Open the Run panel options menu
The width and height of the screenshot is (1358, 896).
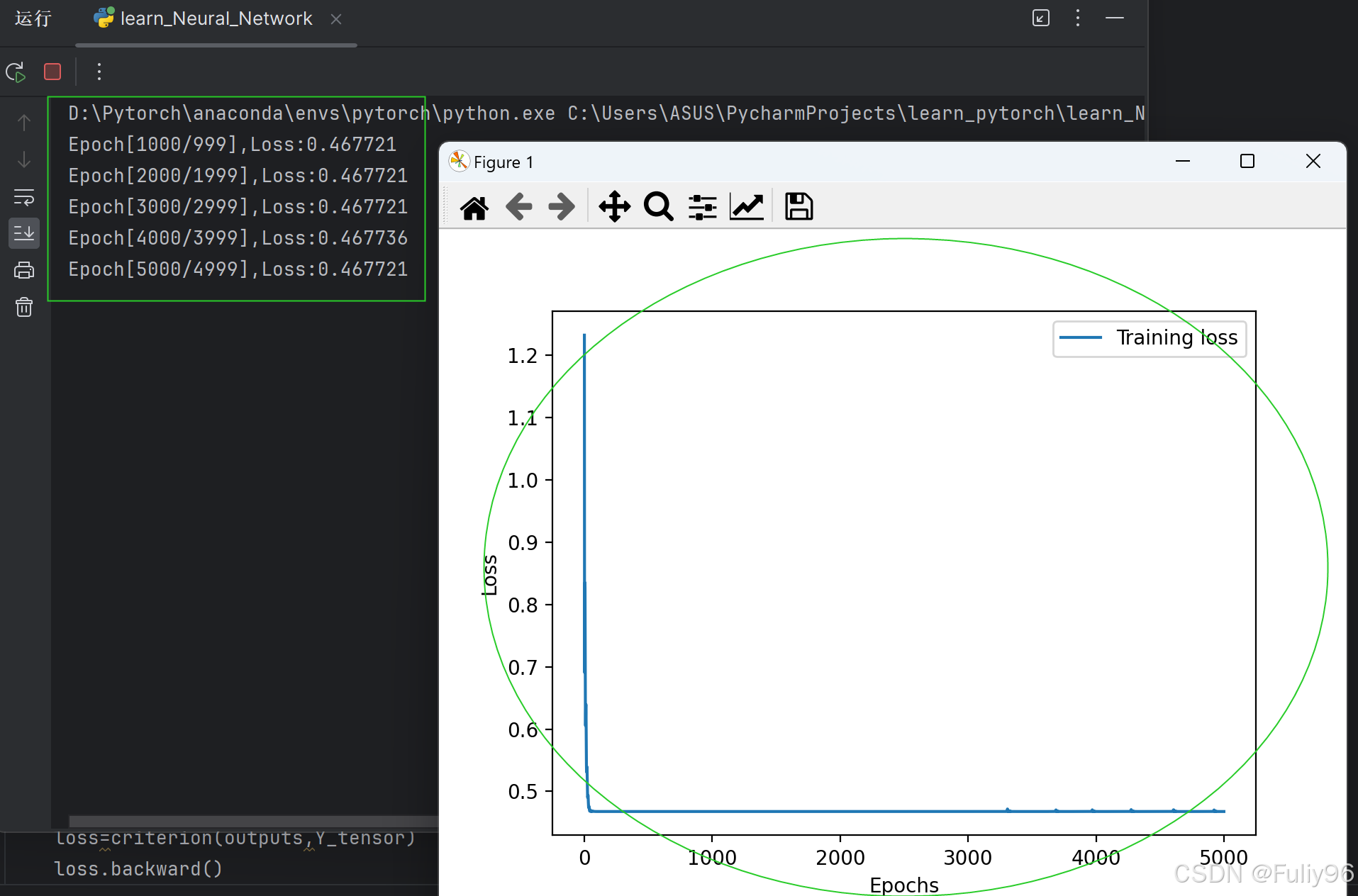tap(1078, 18)
